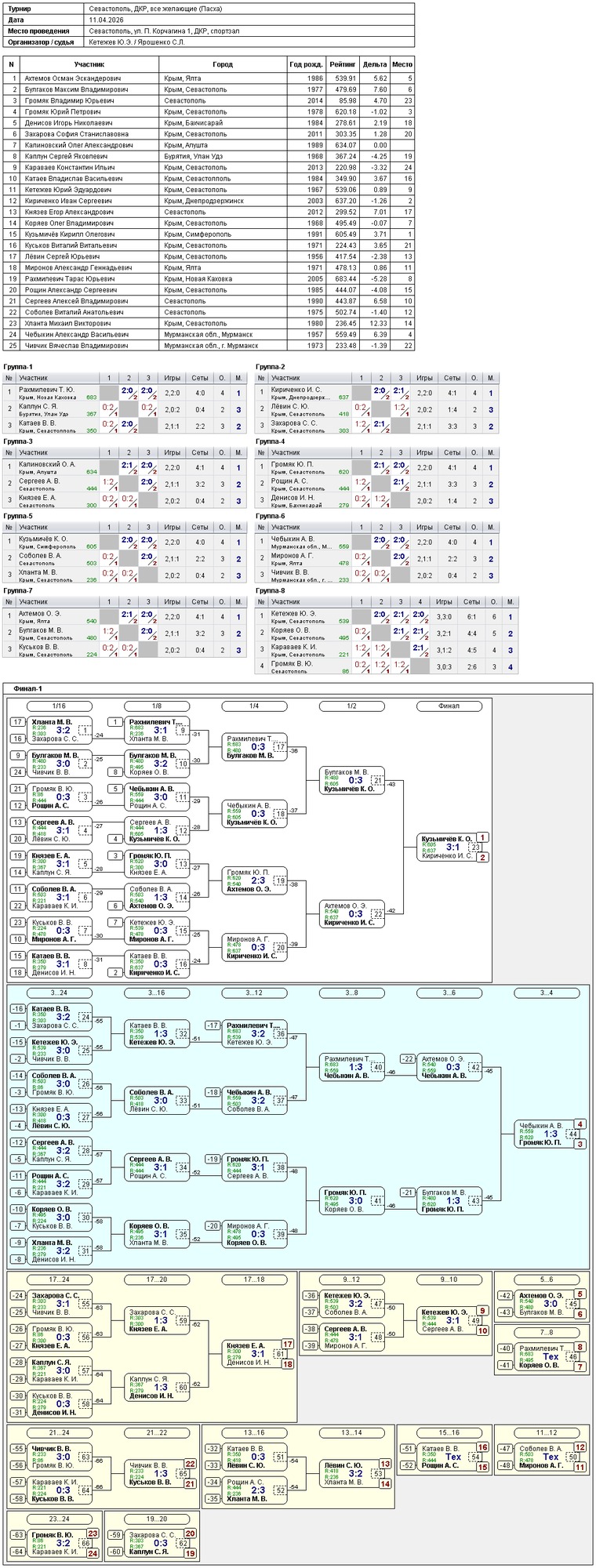
Task: Click the Год рожд. column header
Action: pos(306,64)
